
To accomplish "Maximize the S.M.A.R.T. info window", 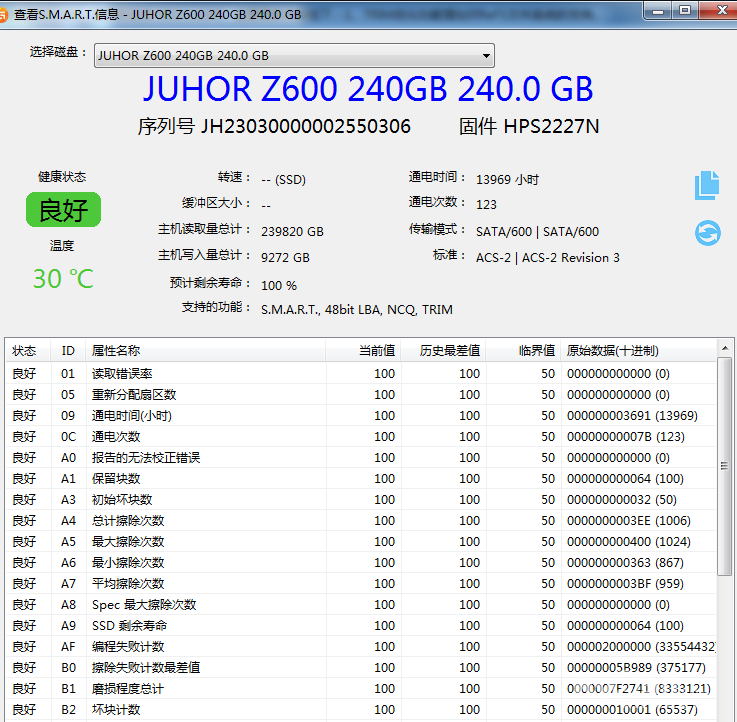I will [685, 10].
